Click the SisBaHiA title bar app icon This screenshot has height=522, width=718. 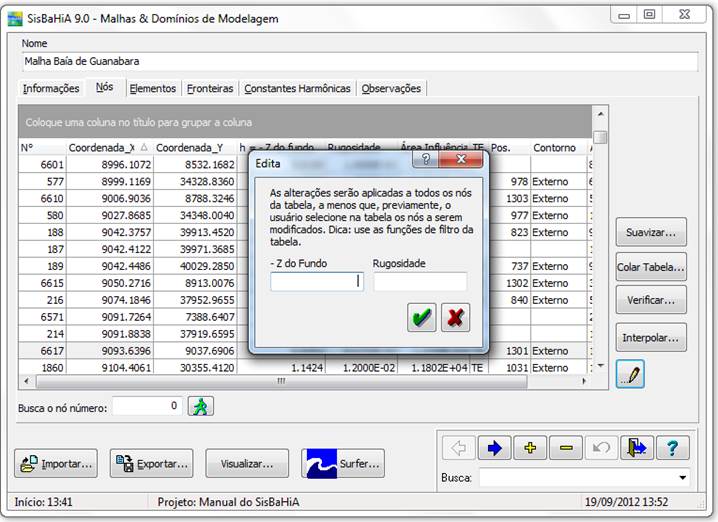click(x=15, y=19)
